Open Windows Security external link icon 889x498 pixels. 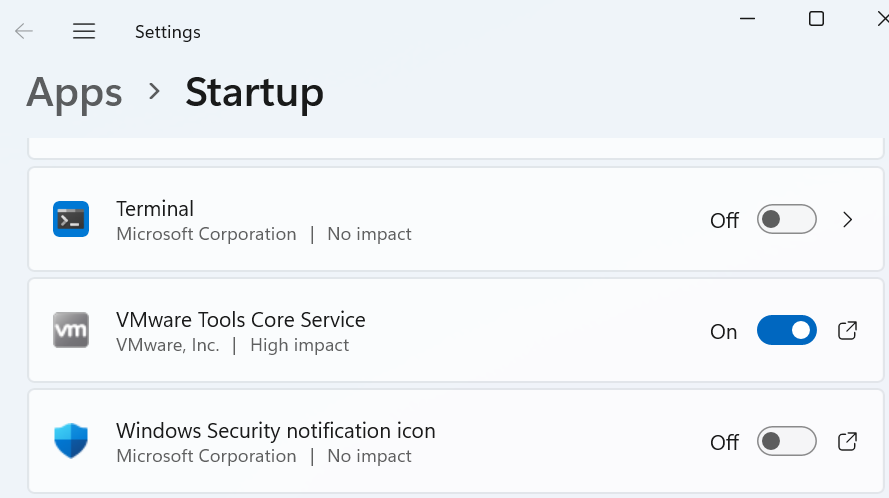(847, 441)
